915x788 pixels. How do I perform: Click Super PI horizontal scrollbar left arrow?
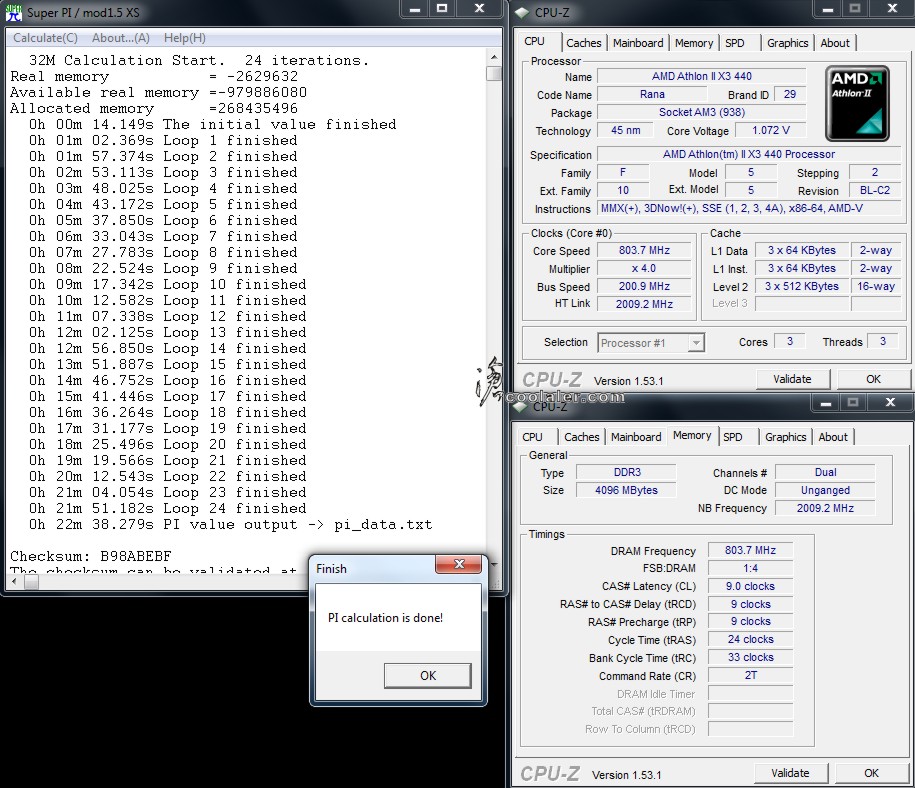click(15, 581)
